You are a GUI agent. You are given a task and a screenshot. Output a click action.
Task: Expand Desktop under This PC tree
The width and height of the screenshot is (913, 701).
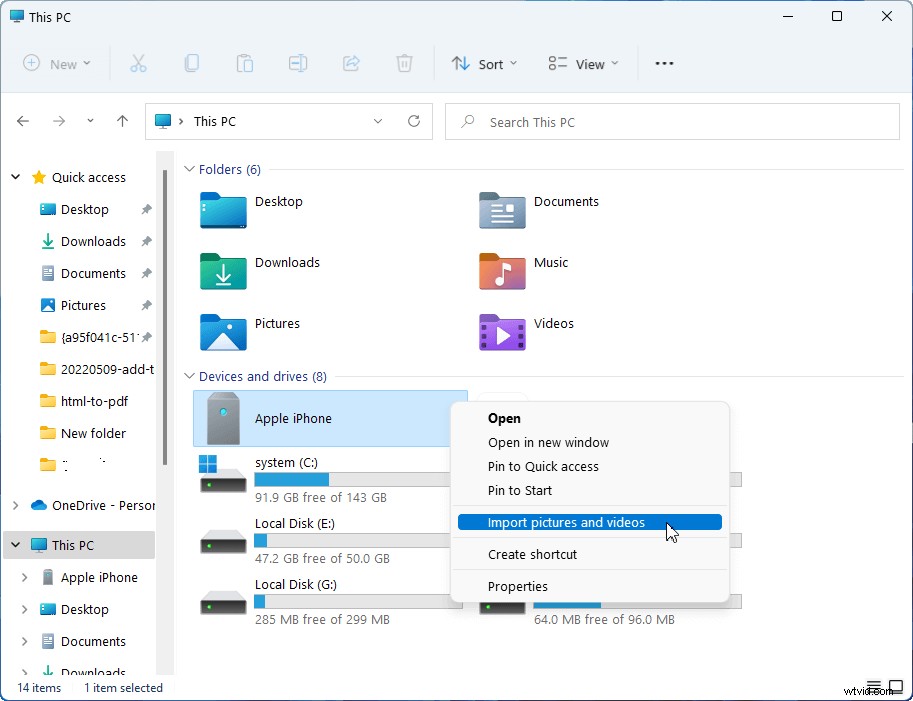pos(24,610)
